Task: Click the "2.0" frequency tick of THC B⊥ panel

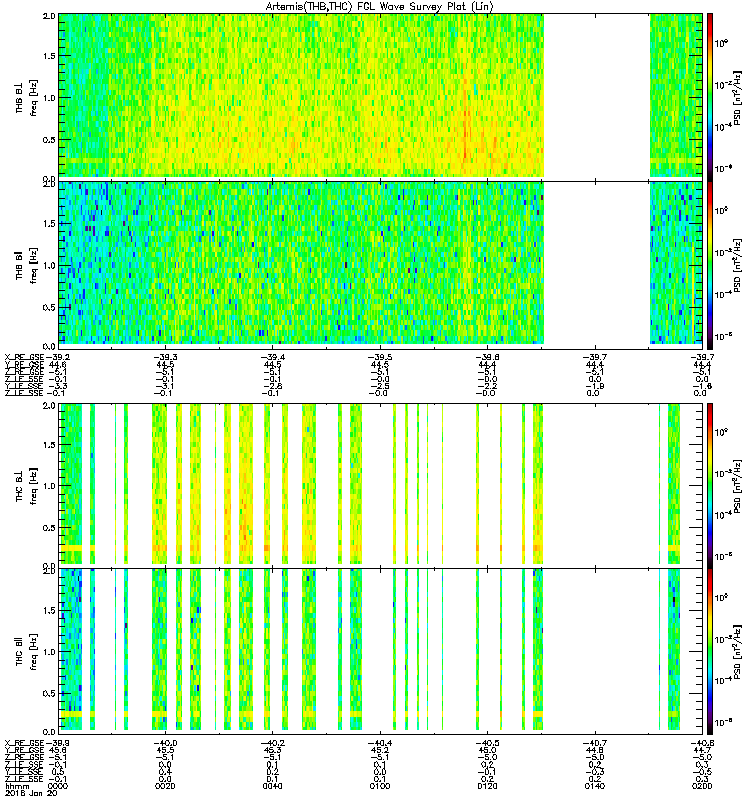Action: coord(49,406)
